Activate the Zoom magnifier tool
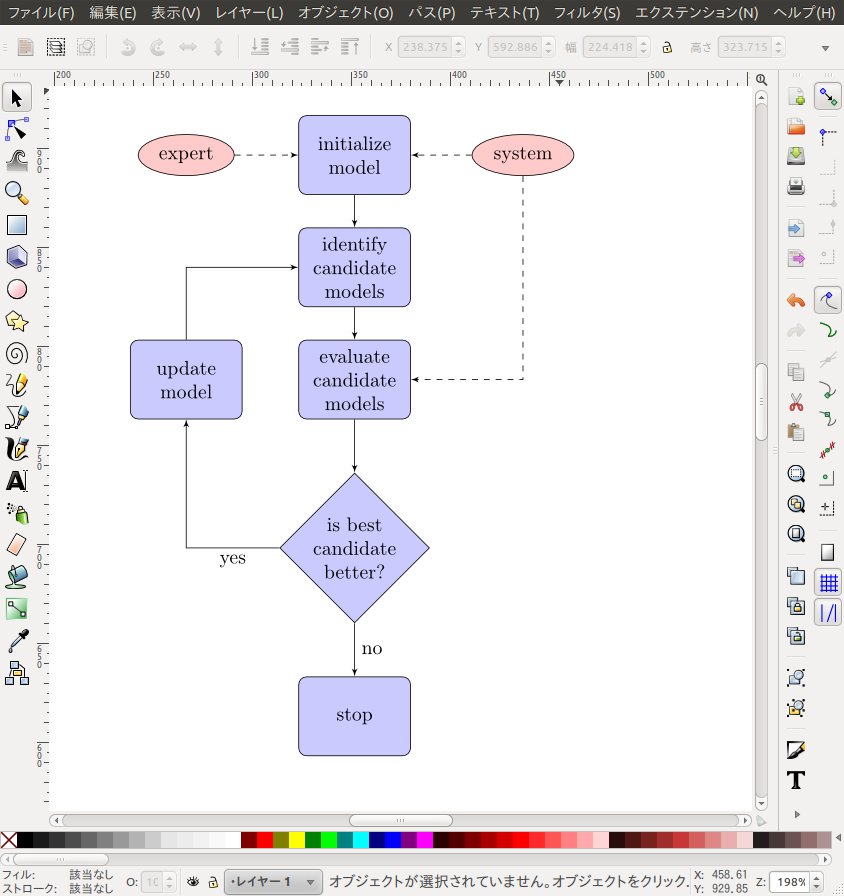Screen dimensions: 844x896 coord(17,193)
